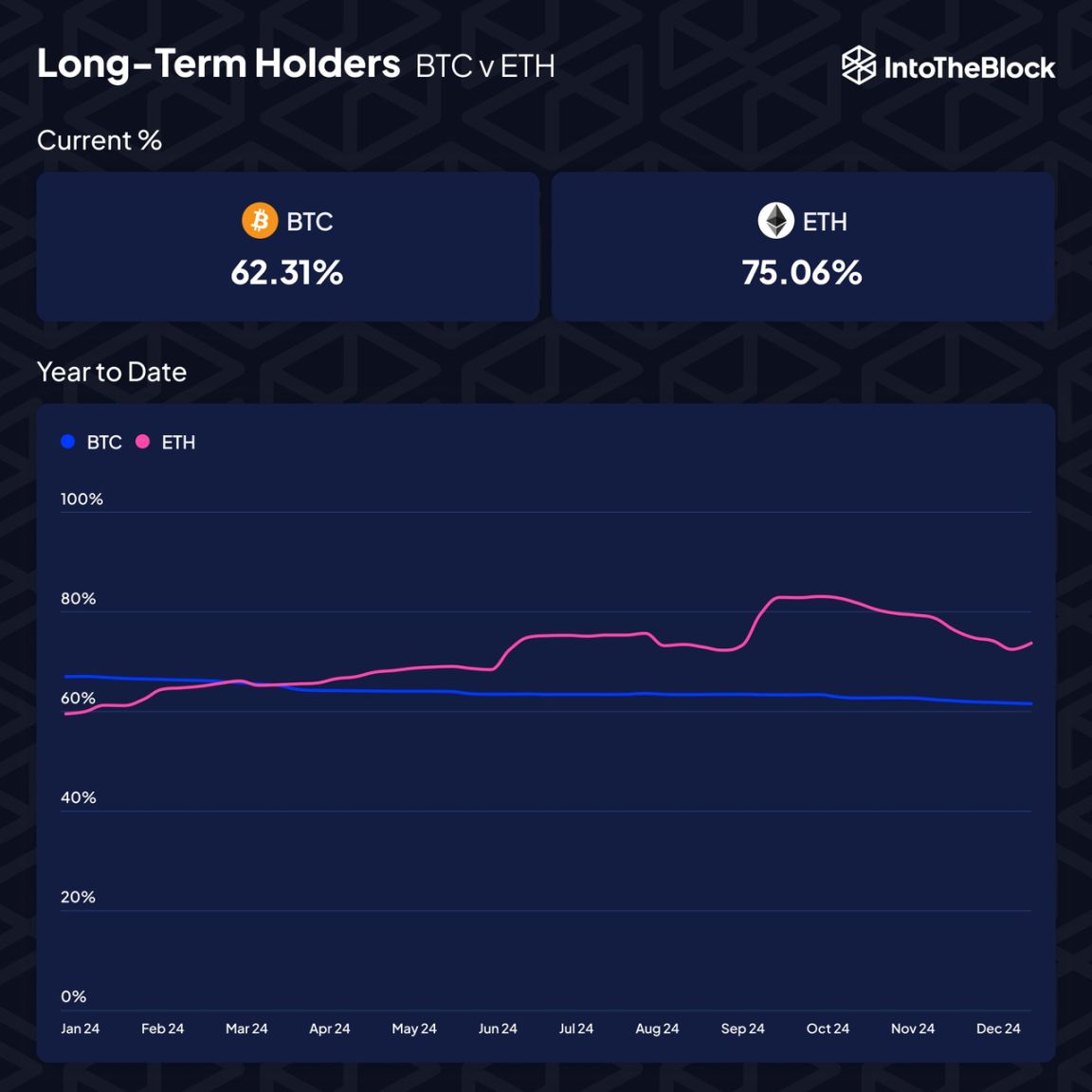The image size is (1092, 1092).
Task: Click the orange Bitcoin logo icon
Action: 260,221
